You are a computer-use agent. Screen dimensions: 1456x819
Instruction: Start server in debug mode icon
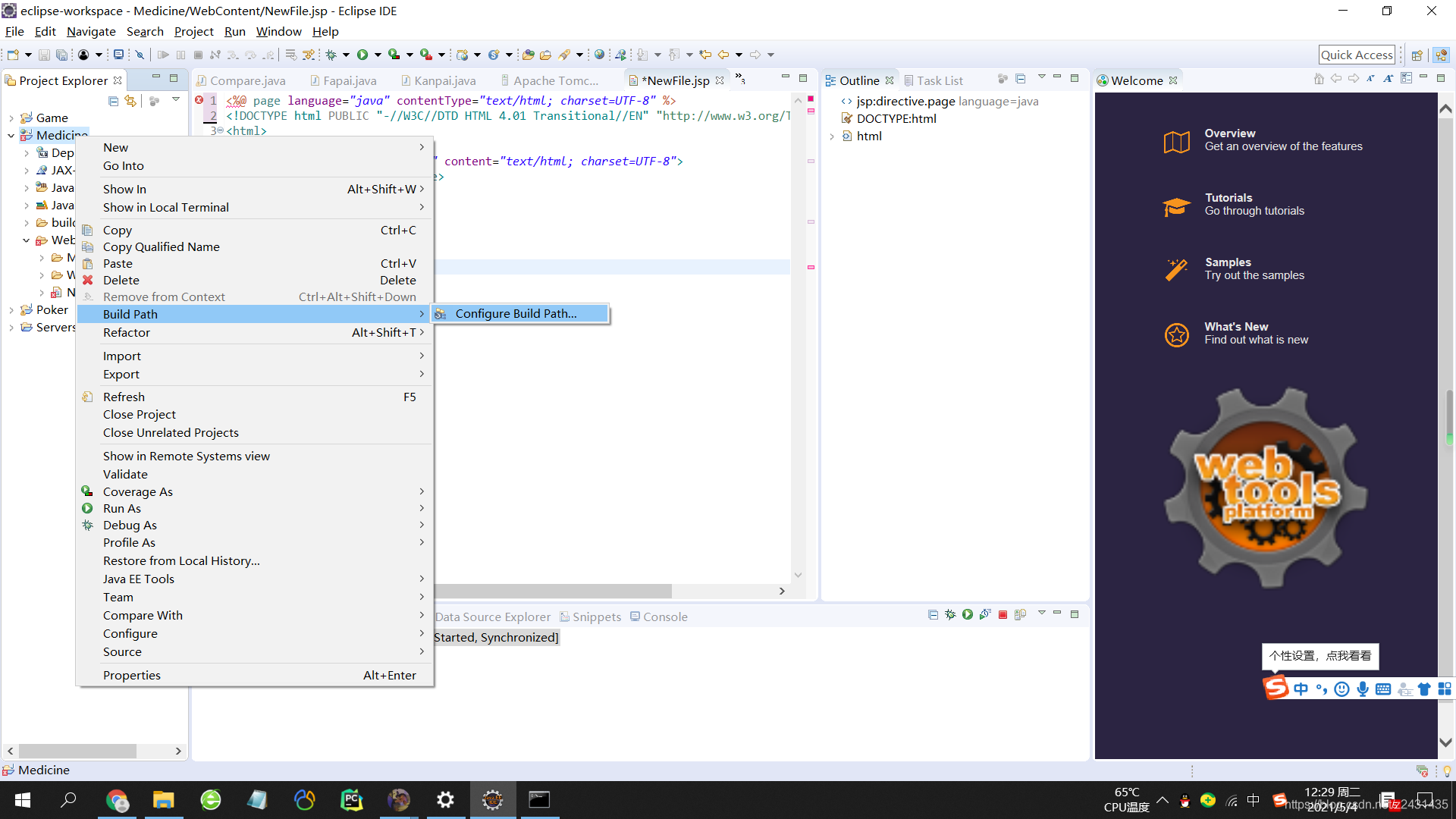pyautogui.click(x=950, y=615)
